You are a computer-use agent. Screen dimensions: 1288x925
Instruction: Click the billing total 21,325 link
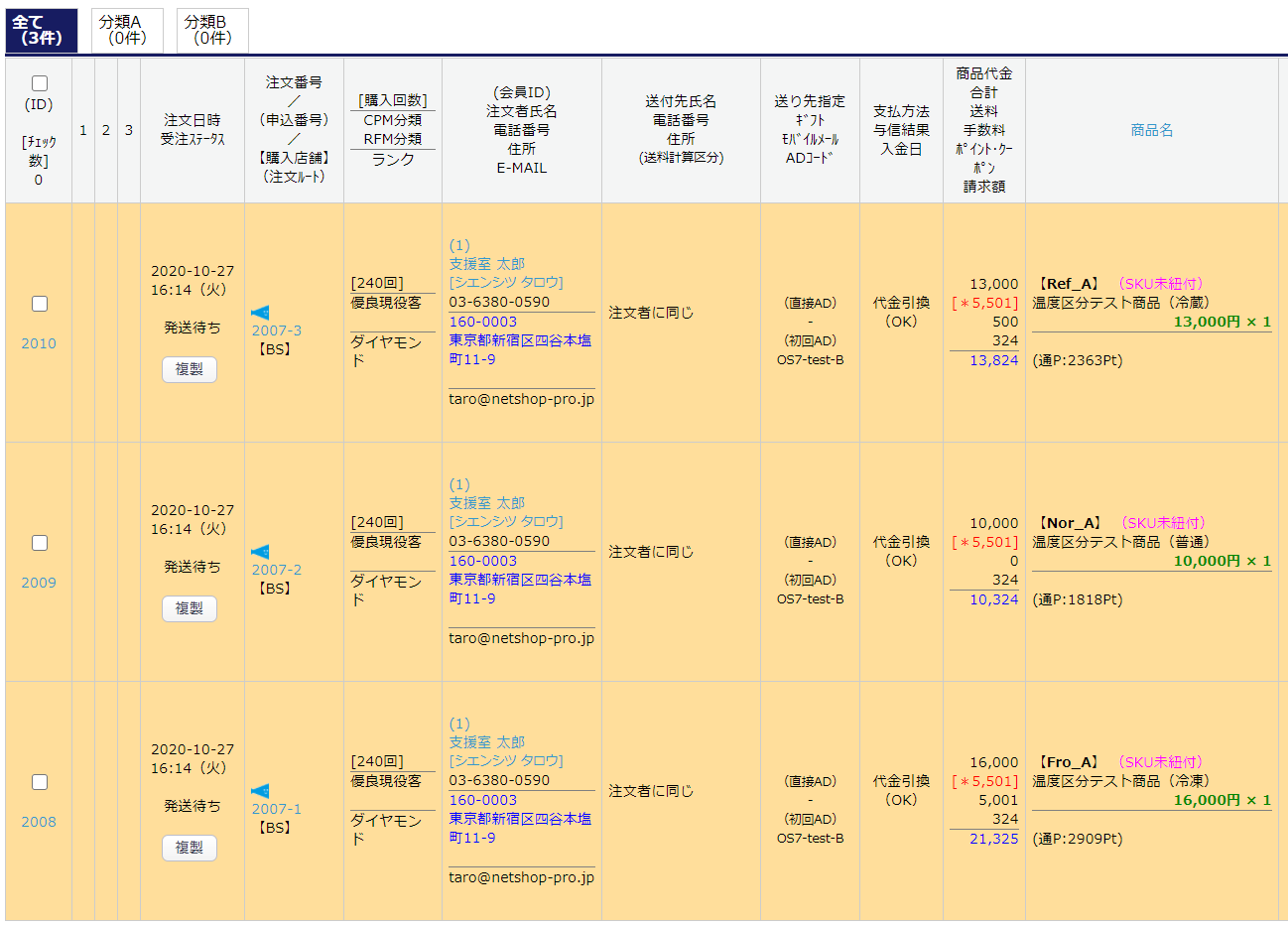click(993, 839)
